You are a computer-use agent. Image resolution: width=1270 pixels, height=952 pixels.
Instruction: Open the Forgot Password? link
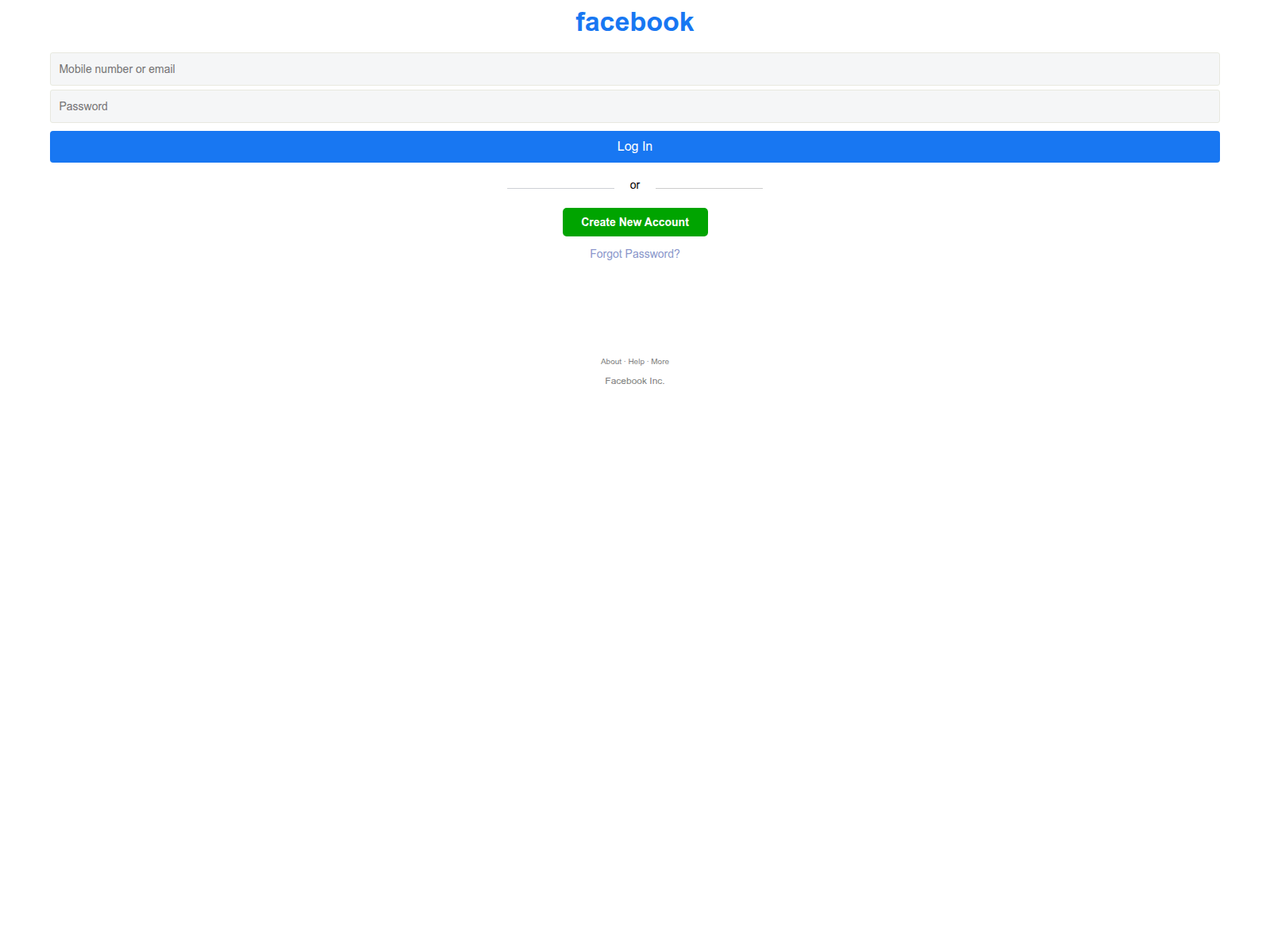pos(634,254)
